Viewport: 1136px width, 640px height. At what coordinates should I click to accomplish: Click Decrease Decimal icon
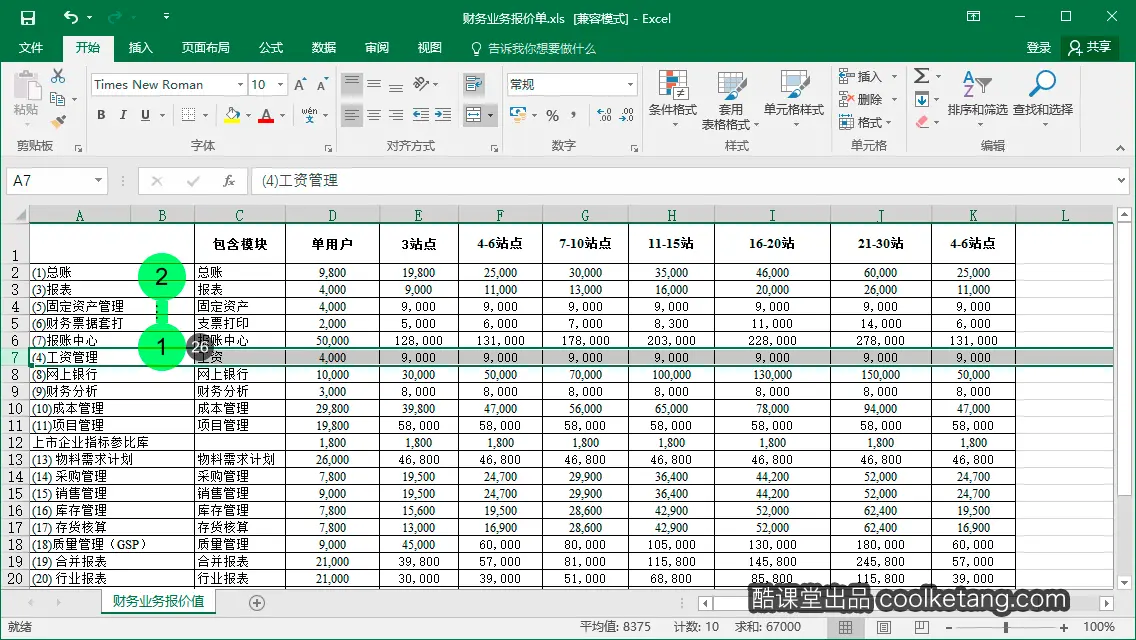627,115
